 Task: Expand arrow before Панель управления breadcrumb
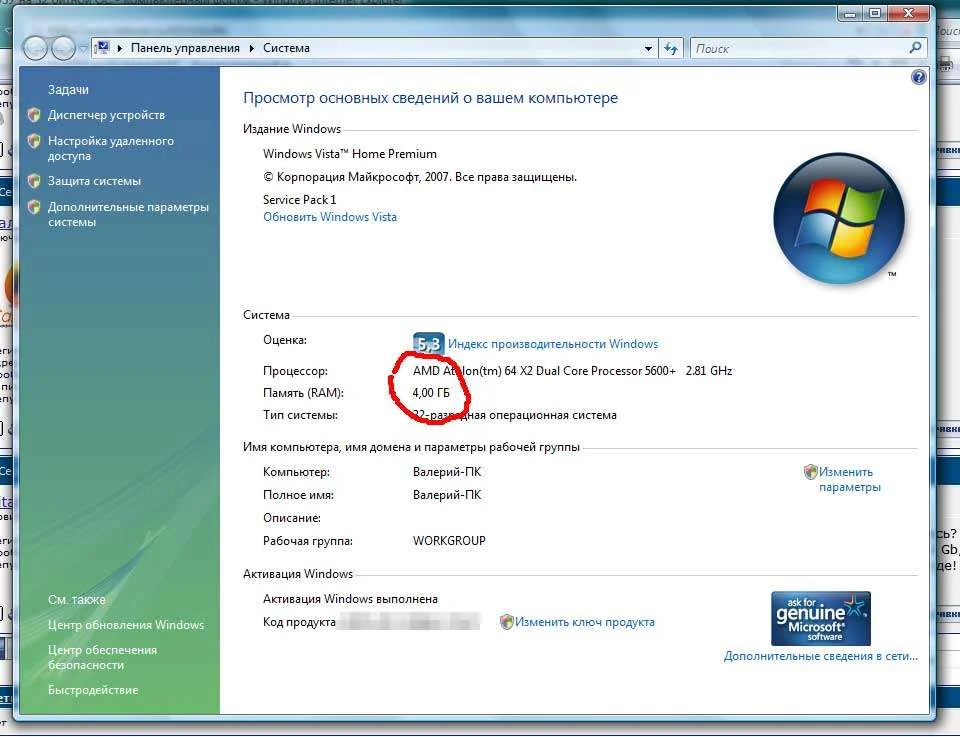[119, 48]
